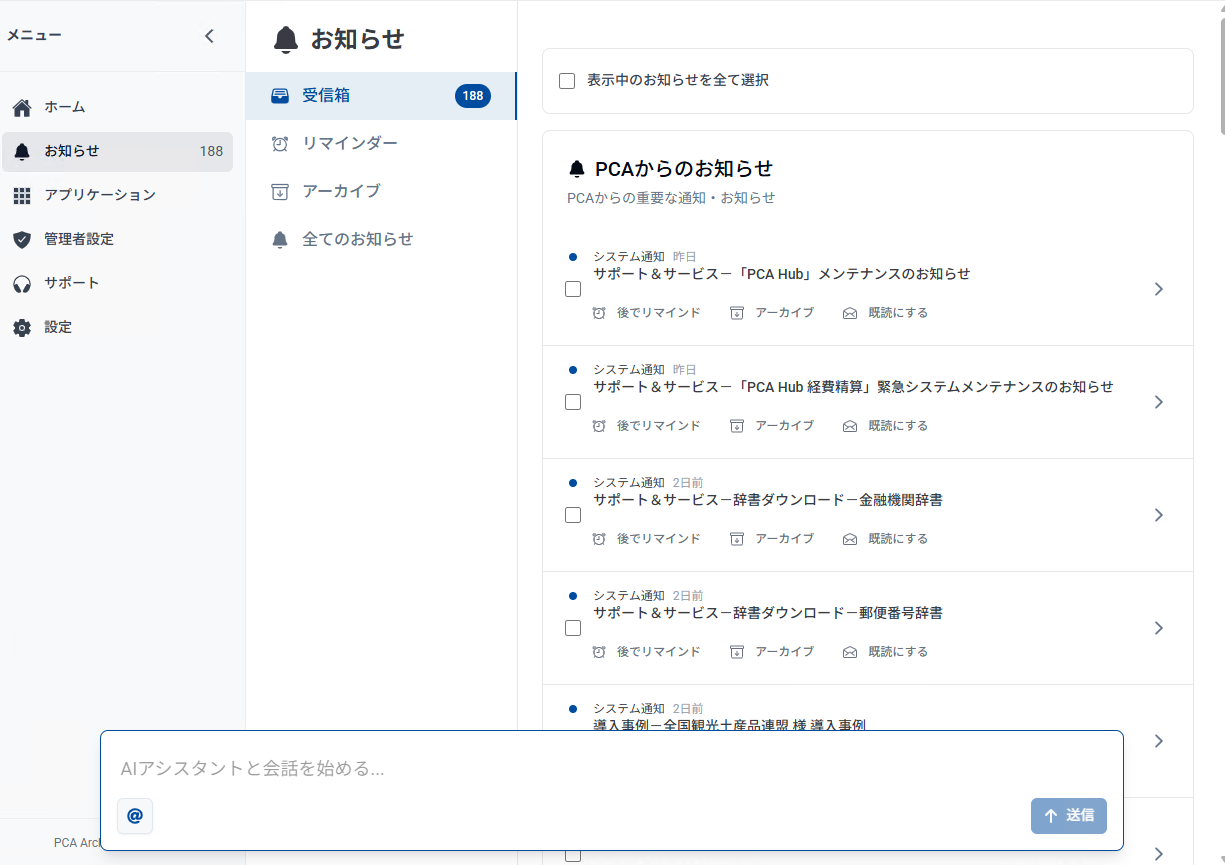The width and height of the screenshot is (1225, 865).
Task: Open サポート via the headset icon
Action: (22, 283)
